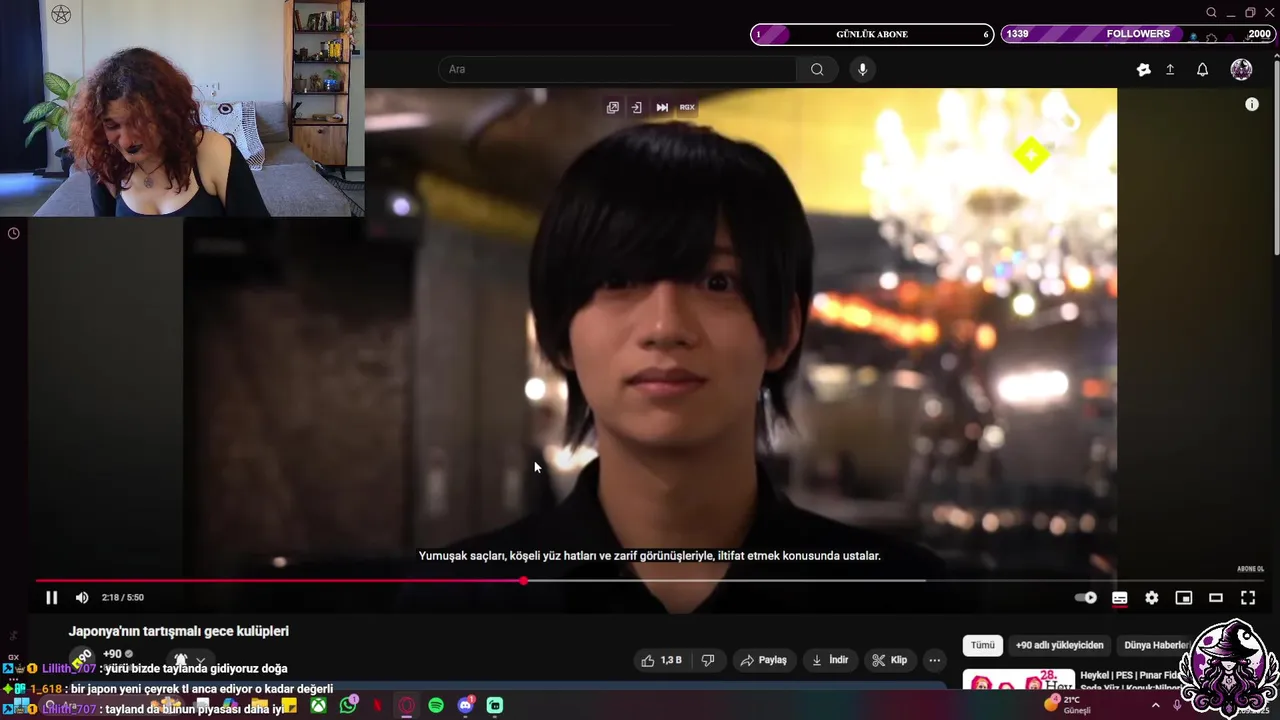Image resolution: width=1280 pixels, height=720 pixels.
Task: Open Discord from the taskbar
Action: [x=465, y=706]
